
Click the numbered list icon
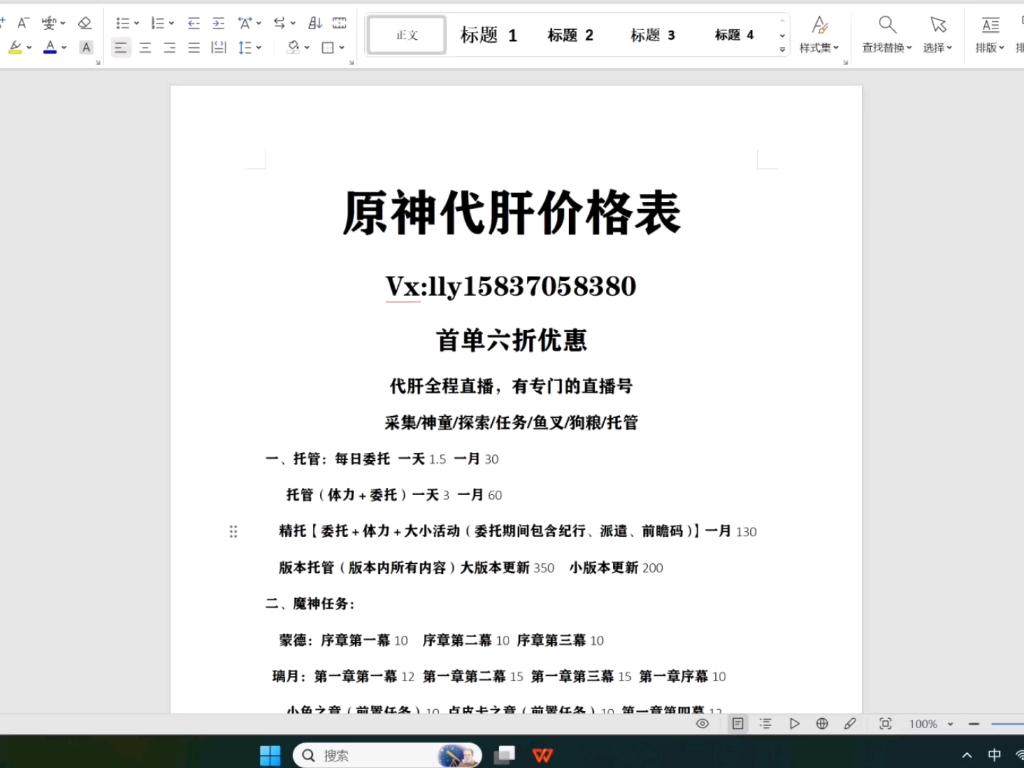click(x=158, y=23)
